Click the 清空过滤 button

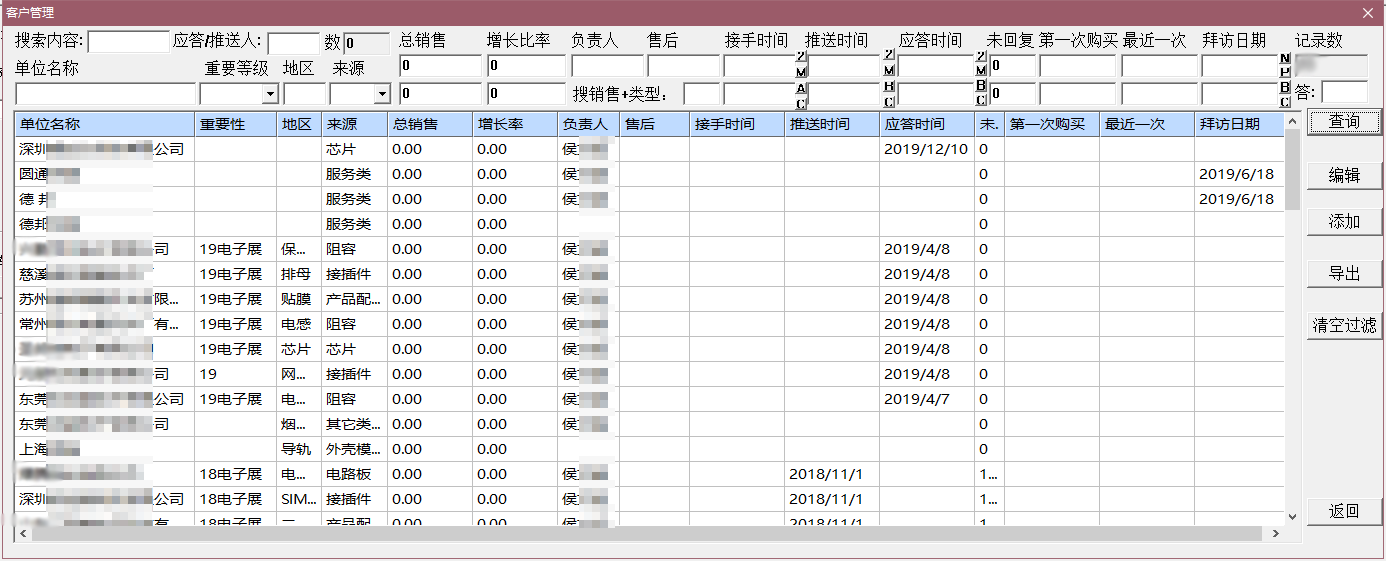click(1344, 325)
